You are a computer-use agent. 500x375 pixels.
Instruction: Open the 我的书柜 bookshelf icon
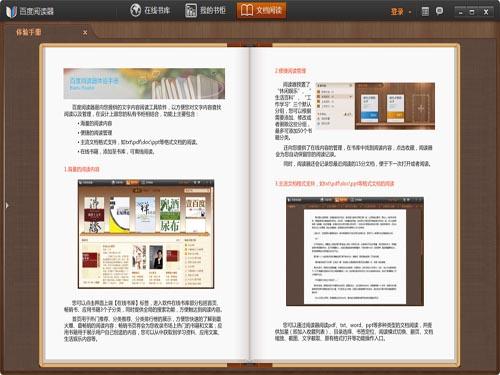pyautogui.click(x=191, y=11)
